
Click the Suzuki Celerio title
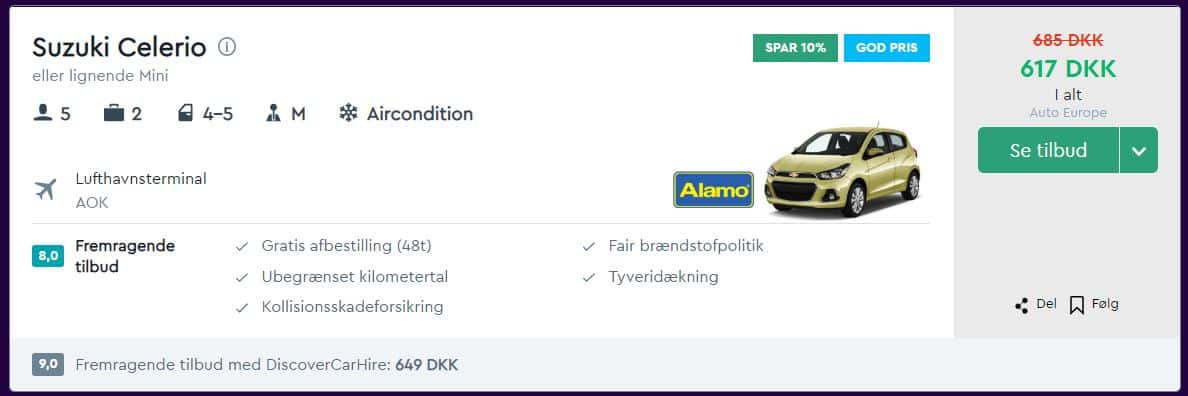tap(119, 48)
